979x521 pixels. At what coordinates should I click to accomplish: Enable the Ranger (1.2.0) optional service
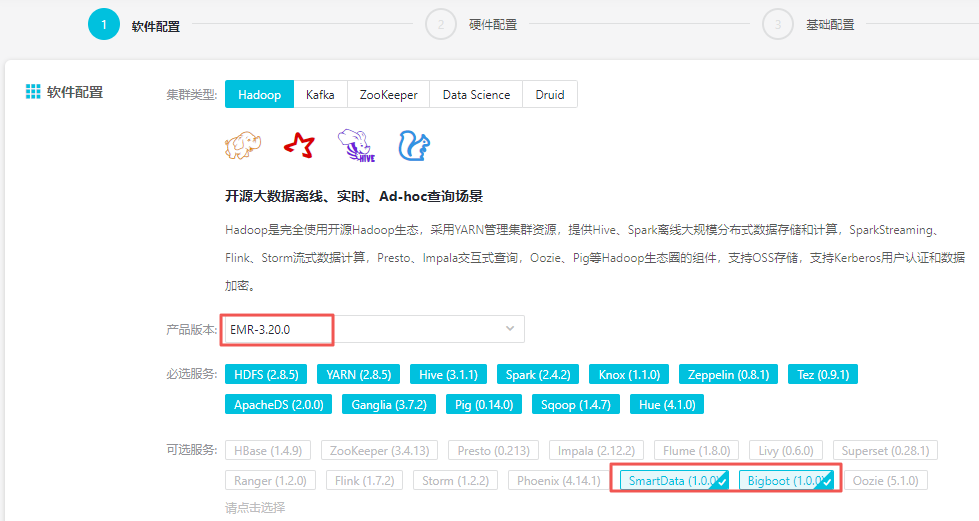[270, 480]
